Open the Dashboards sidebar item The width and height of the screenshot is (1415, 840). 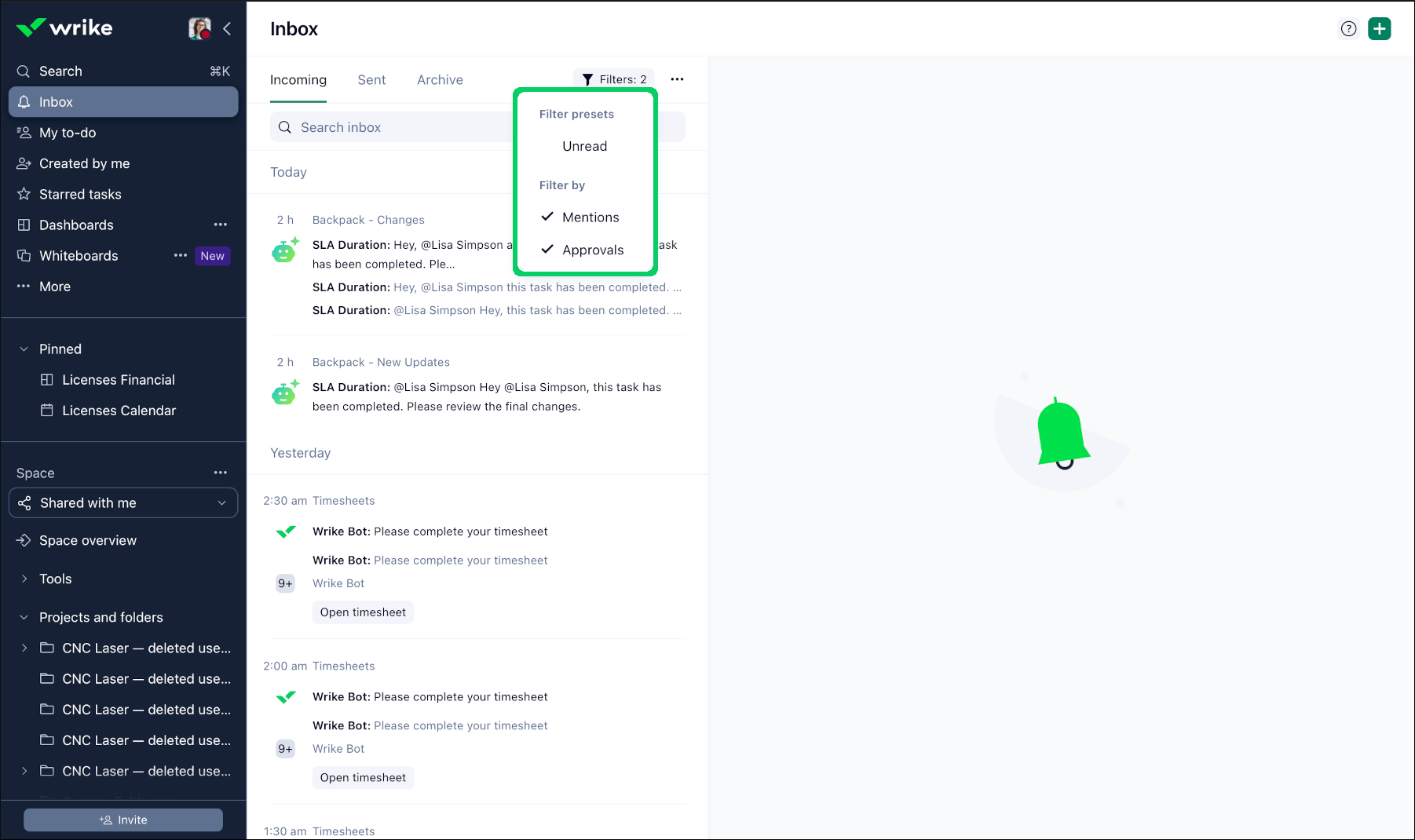point(123,225)
